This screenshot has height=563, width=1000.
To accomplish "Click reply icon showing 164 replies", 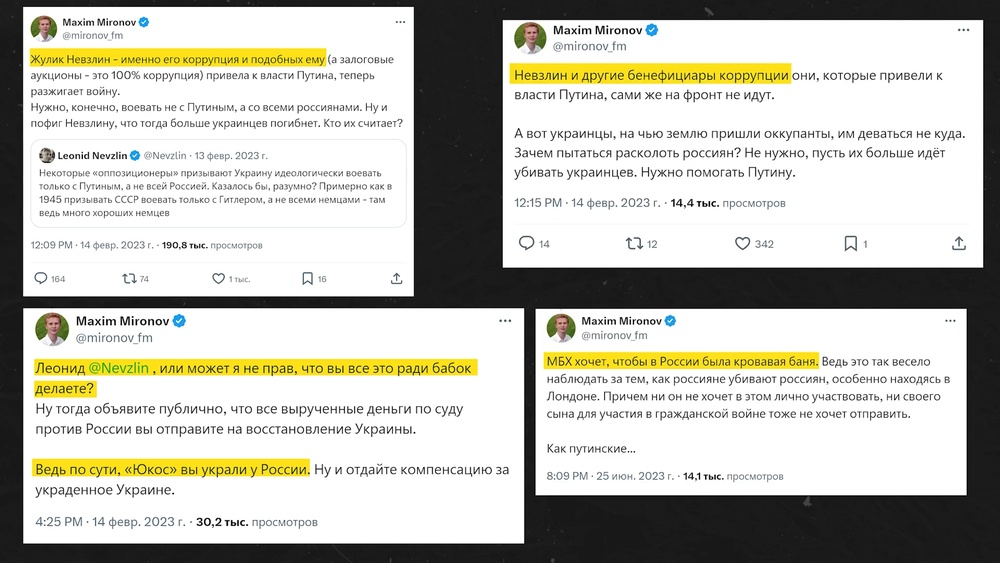I will 41,278.
